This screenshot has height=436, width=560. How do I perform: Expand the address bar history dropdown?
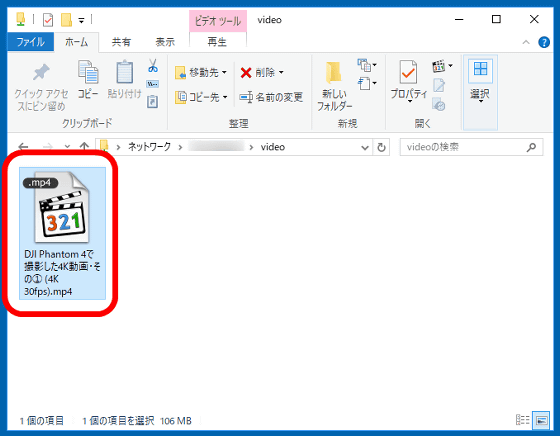[365, 147]
